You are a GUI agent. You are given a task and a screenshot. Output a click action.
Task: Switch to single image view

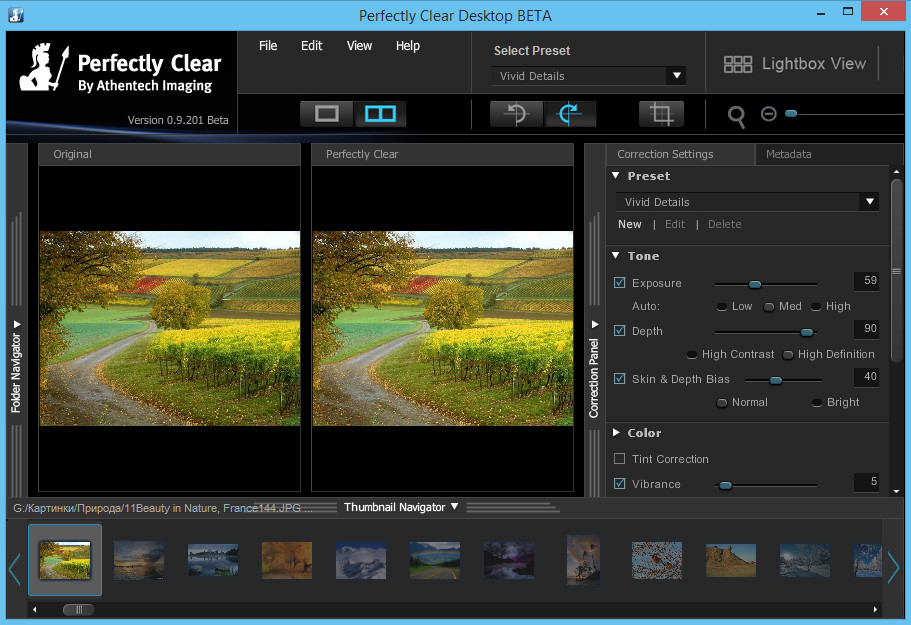point(327,114)
